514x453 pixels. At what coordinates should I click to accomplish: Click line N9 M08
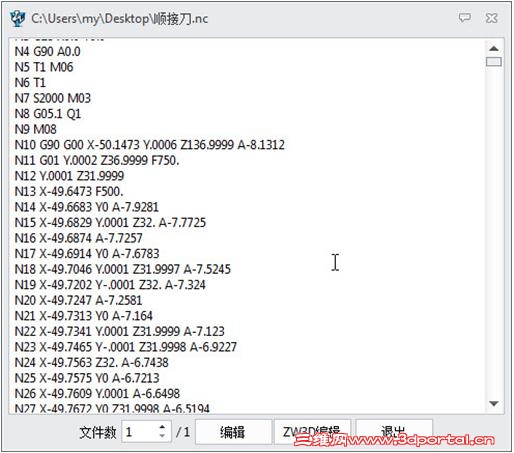[36, 129]
